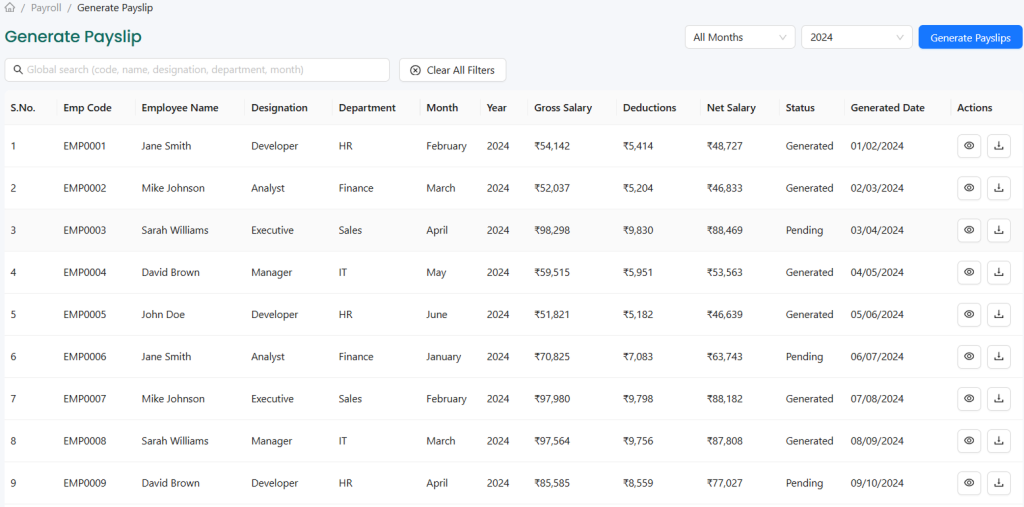The image size is (1024, 507).
Task: Click the Net Salary column header
Action: point(731,108)
